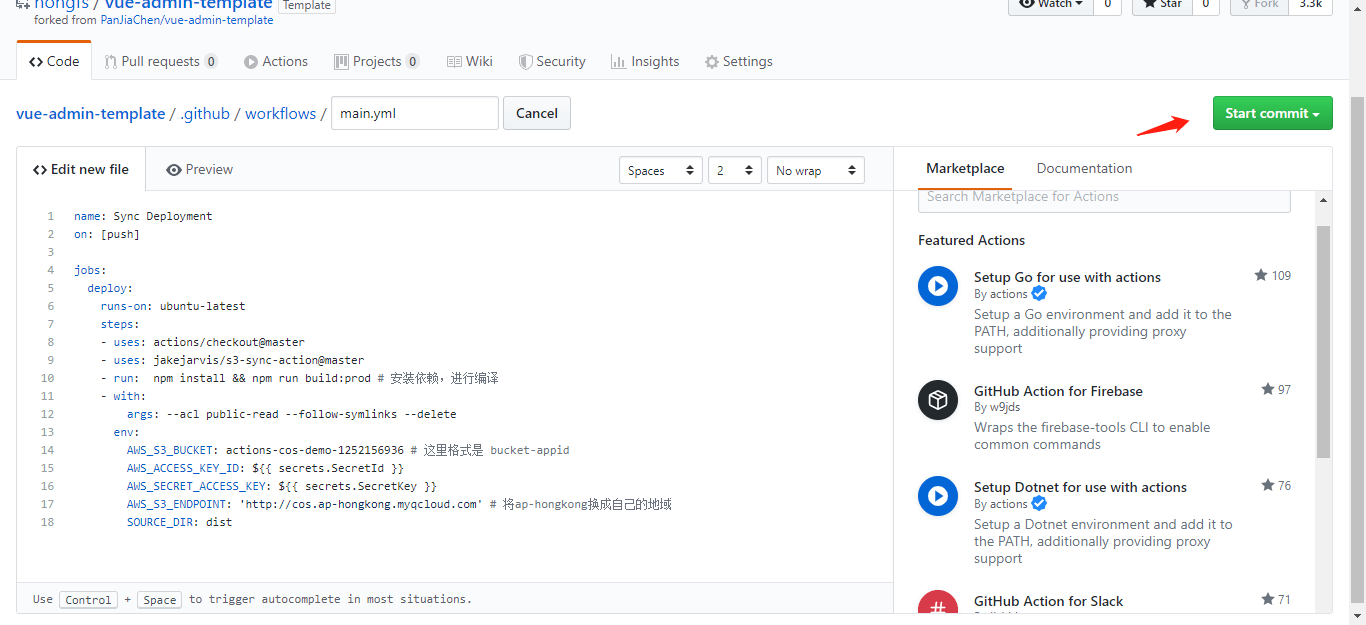Click the "npm install && npm run build:prod" line
The image size is (1366, 625).
[x=299, y=378]
